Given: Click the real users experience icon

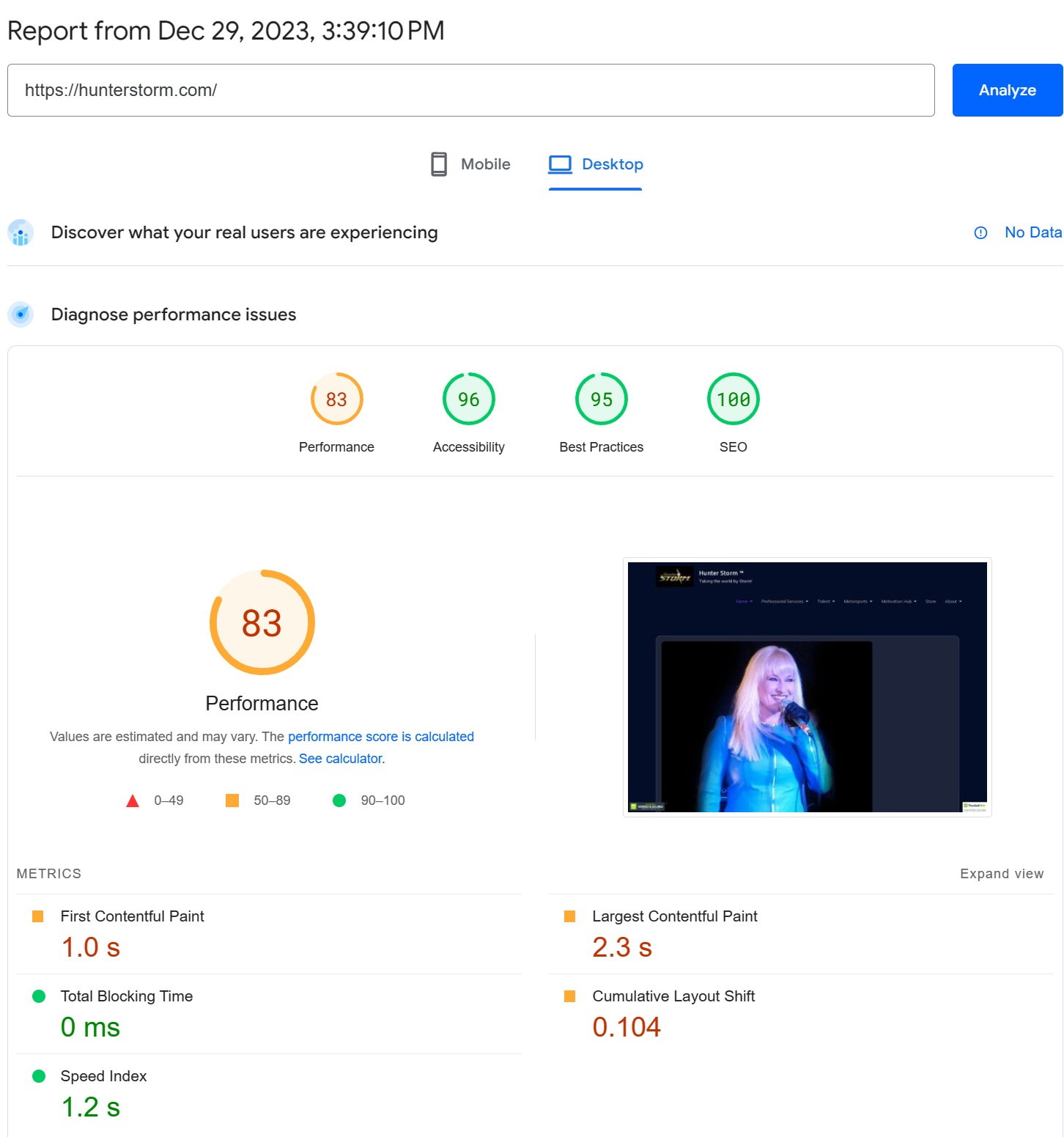Looking at the screenshot, I should click(x=21, y=233).
